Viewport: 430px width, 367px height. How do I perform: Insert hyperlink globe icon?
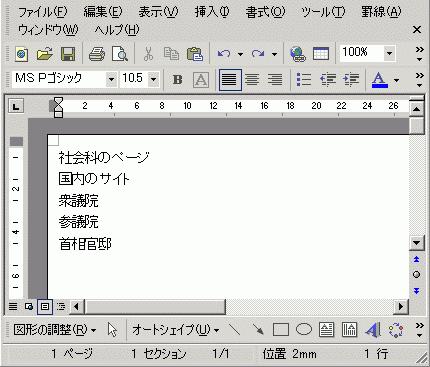298,54
